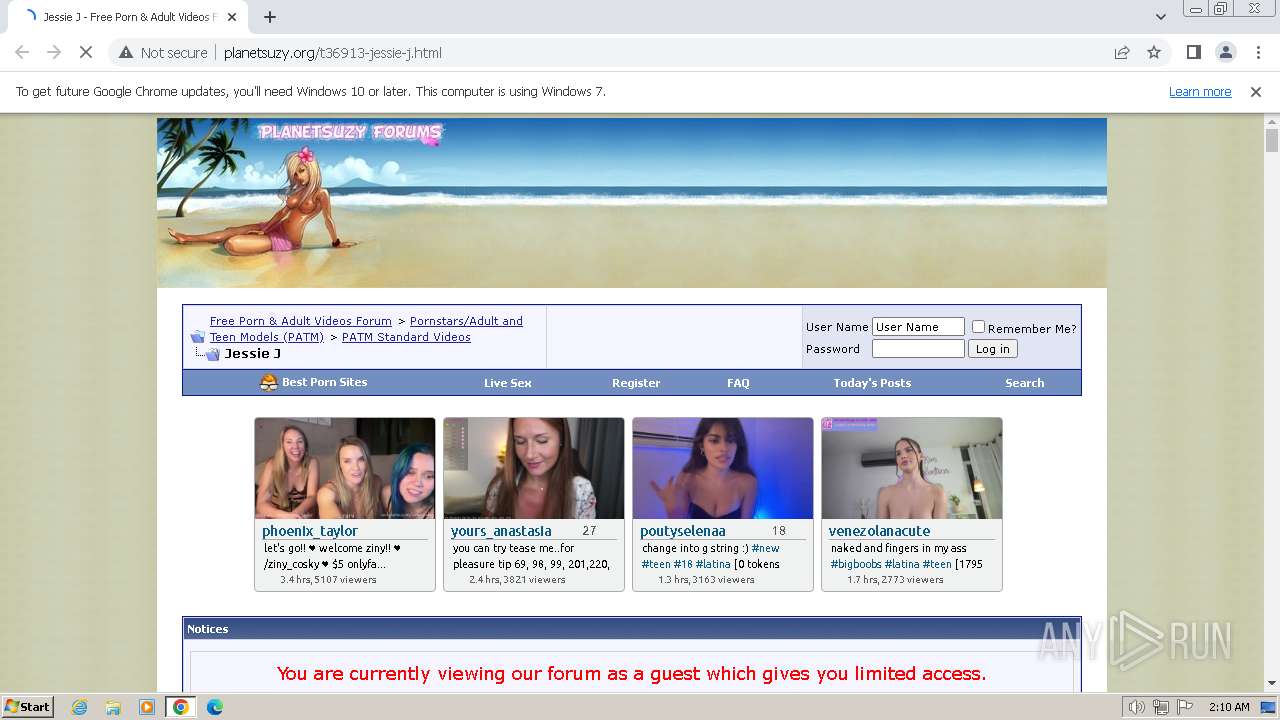Open tab search dropdown arrow

pos(1161,17)
